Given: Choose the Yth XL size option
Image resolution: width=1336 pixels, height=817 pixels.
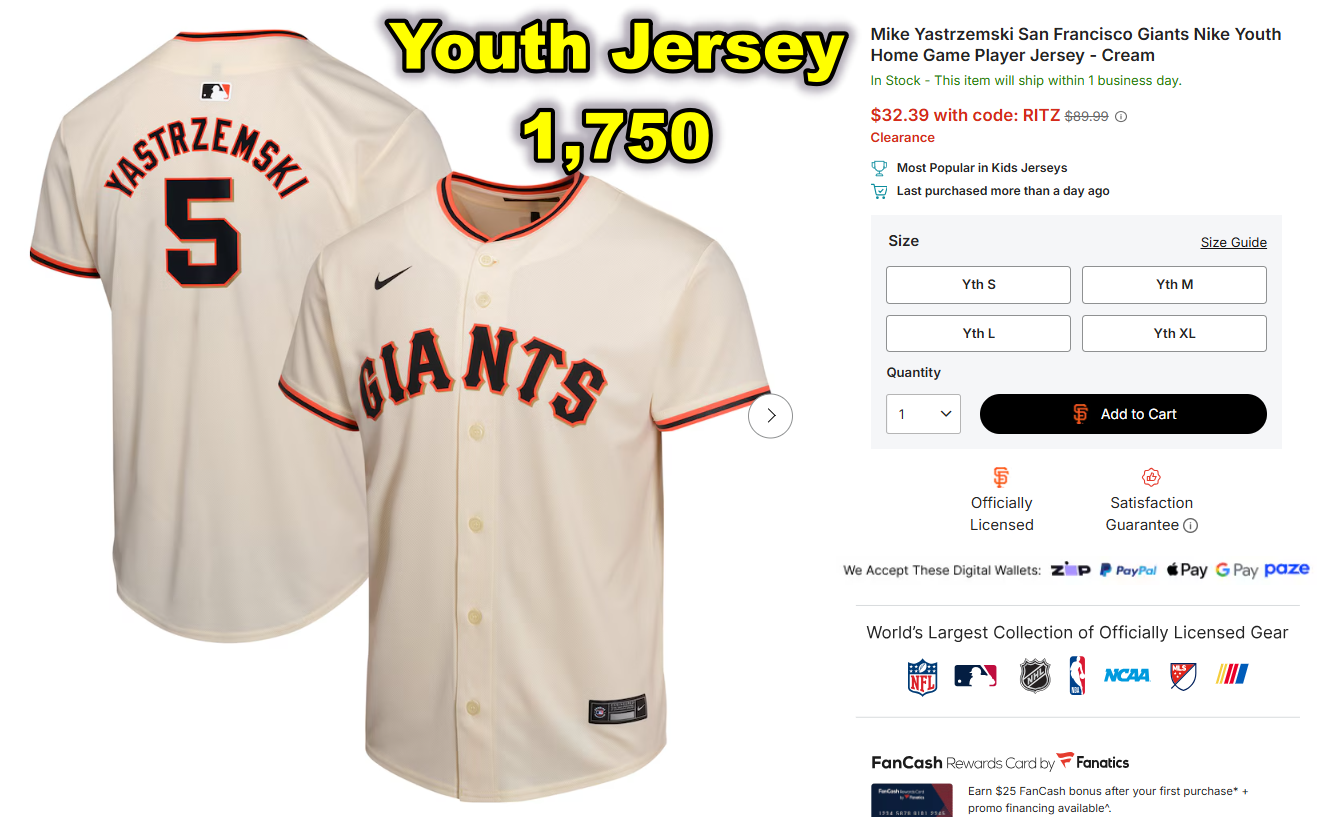Looking at the screenshot, I should click(x=1174, y=334).
